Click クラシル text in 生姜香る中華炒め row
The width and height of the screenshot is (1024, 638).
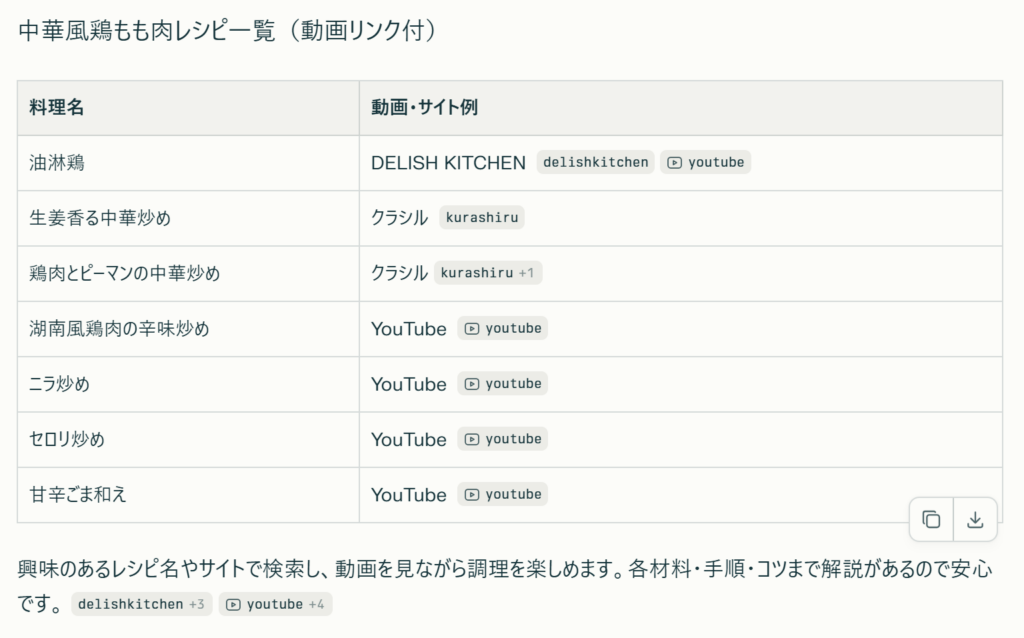coord(399,218)
